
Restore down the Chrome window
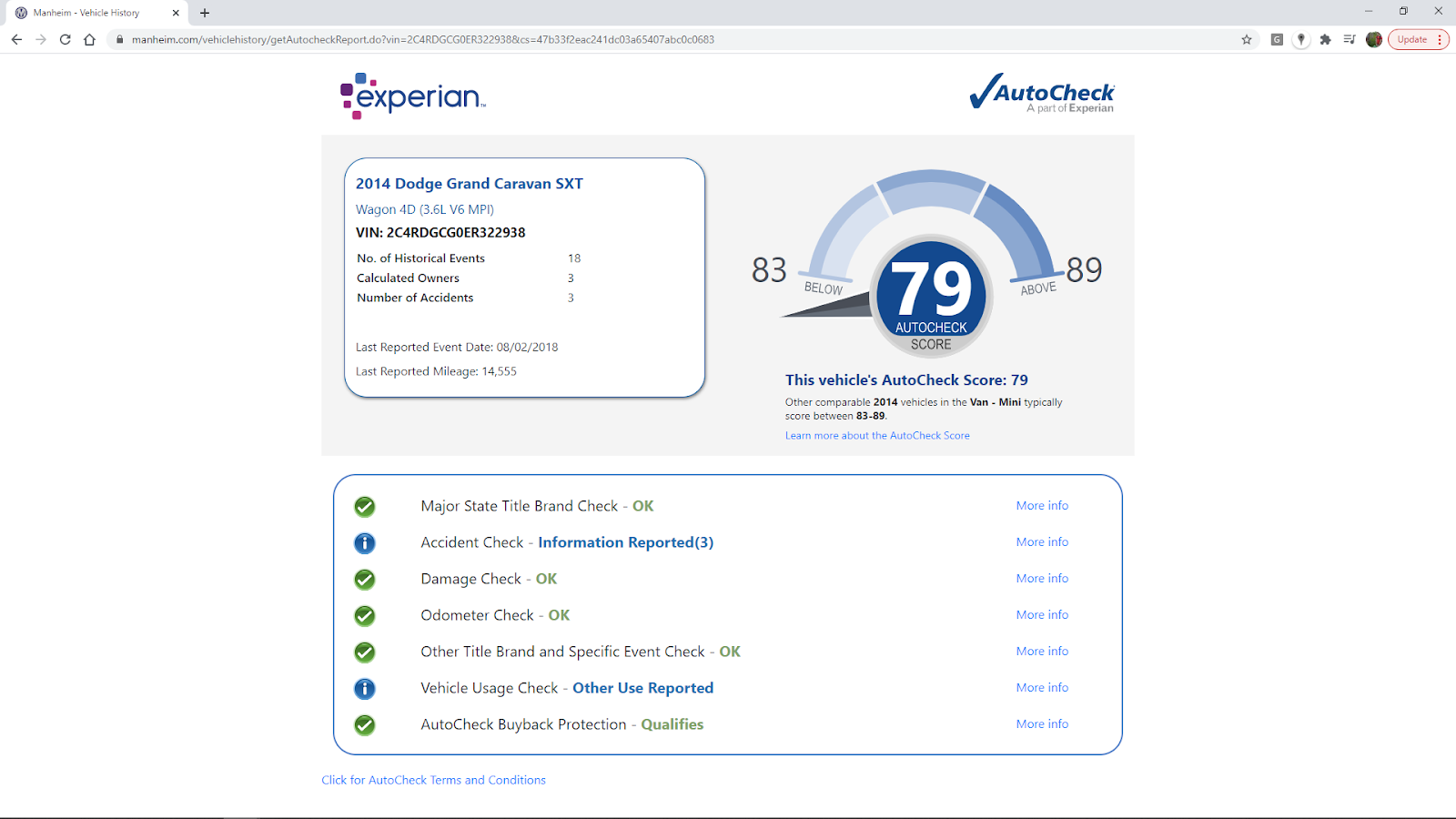(1403, 11)
